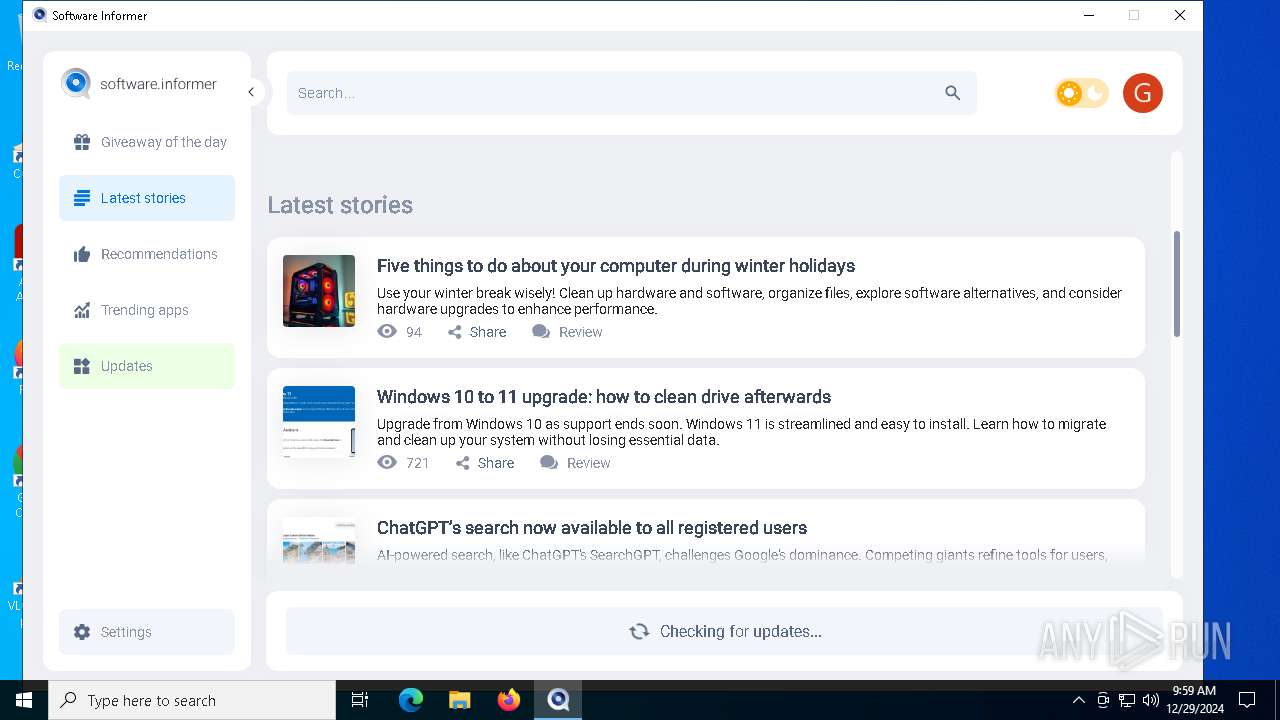Click the grid icon beside Updates
The image size is (1280, 720).
[x=82, y=366]
